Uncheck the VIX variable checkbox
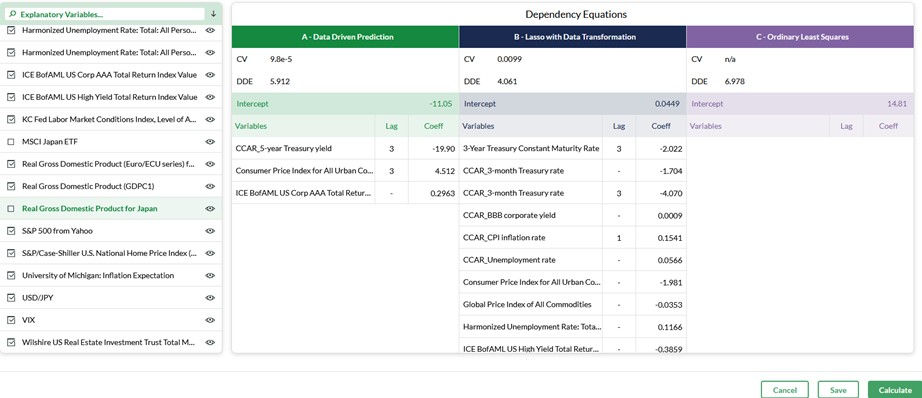The height and width of the screenshot is (398, 922). click(11, 320)
